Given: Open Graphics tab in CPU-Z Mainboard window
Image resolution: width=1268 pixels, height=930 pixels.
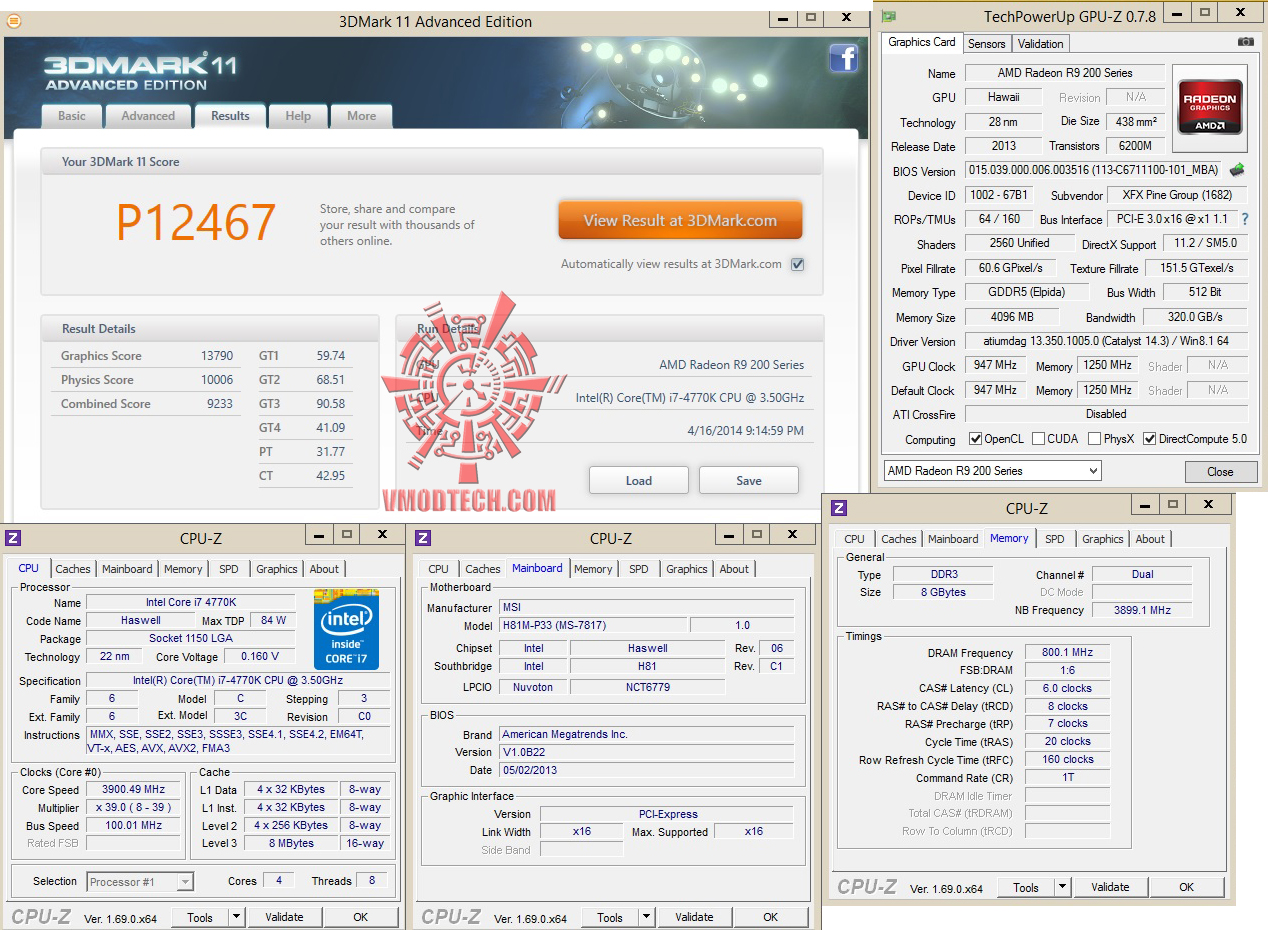Looking at the screenshot, I should (687, 569).
